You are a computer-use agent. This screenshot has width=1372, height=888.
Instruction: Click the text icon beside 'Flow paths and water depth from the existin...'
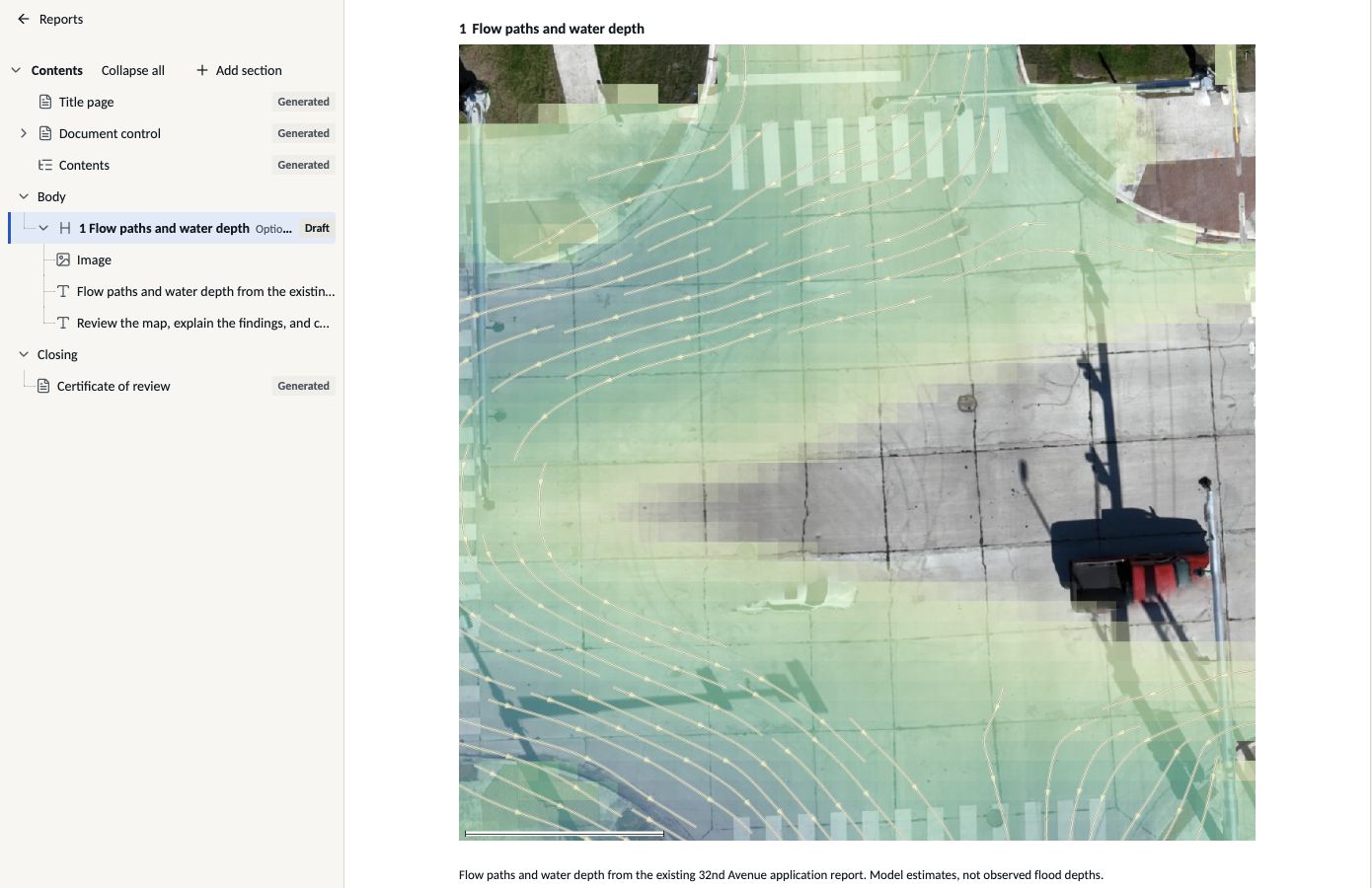[x=63, y=291]
